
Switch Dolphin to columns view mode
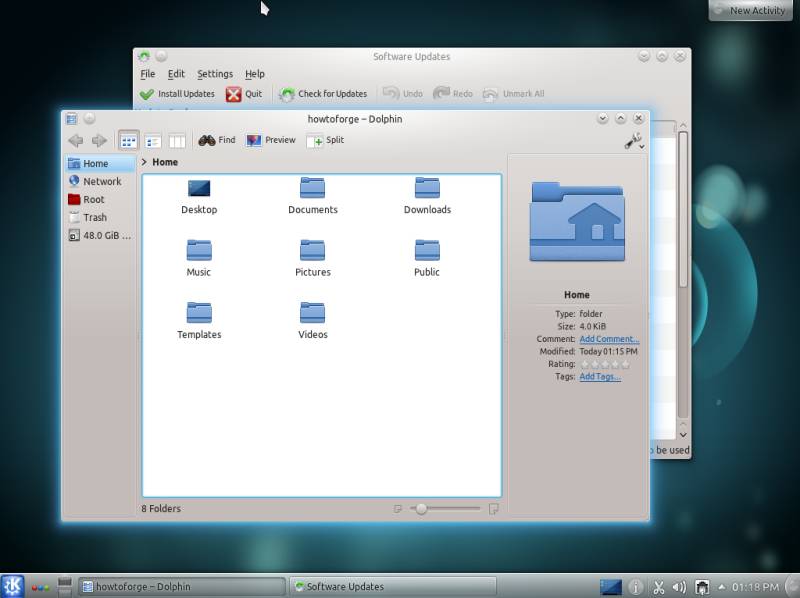(x=177, y=140)
